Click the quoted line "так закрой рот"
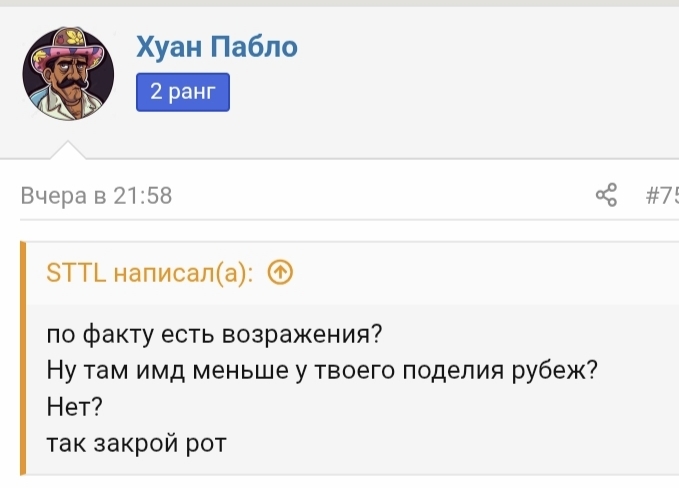 tap(137, 441)
